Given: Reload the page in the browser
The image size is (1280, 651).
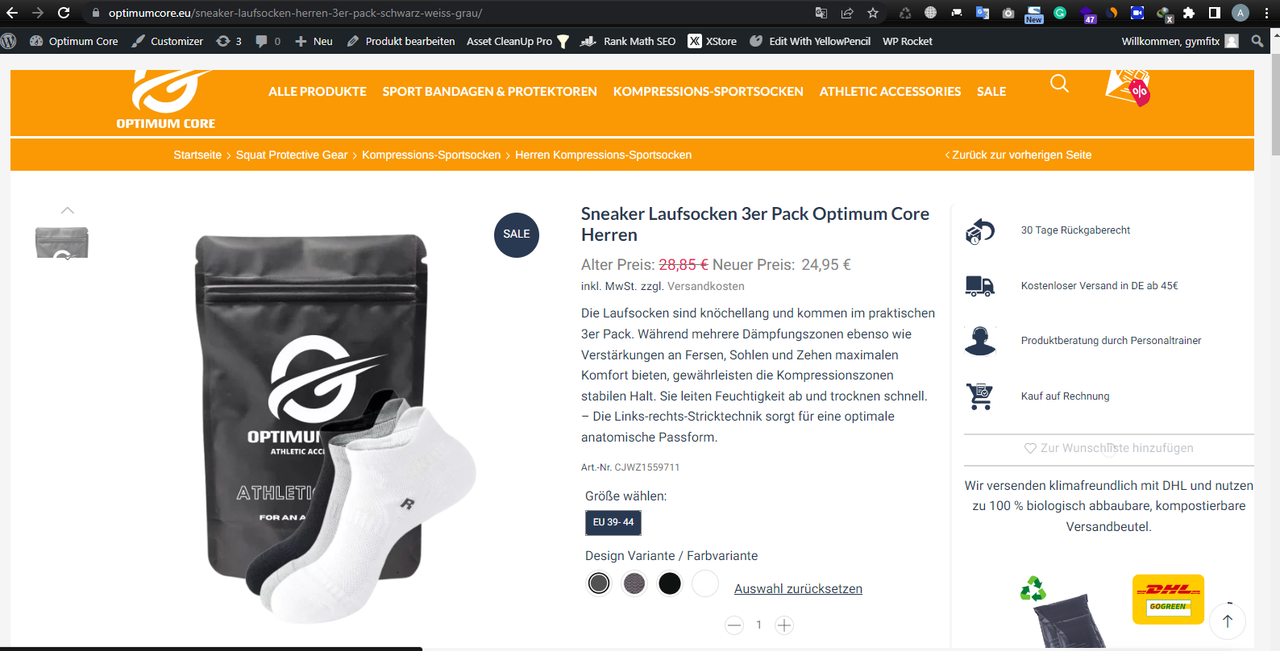Looking at the screenshot, I should click(64, 13).
